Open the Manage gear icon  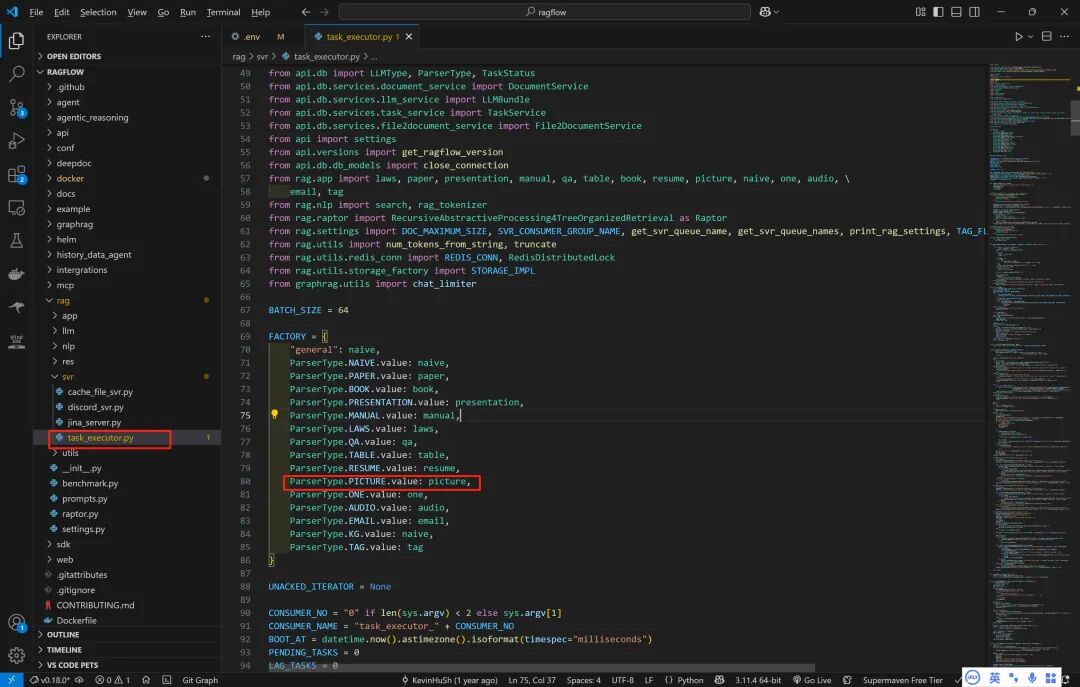pyautogui.click(x=17, y=655)
